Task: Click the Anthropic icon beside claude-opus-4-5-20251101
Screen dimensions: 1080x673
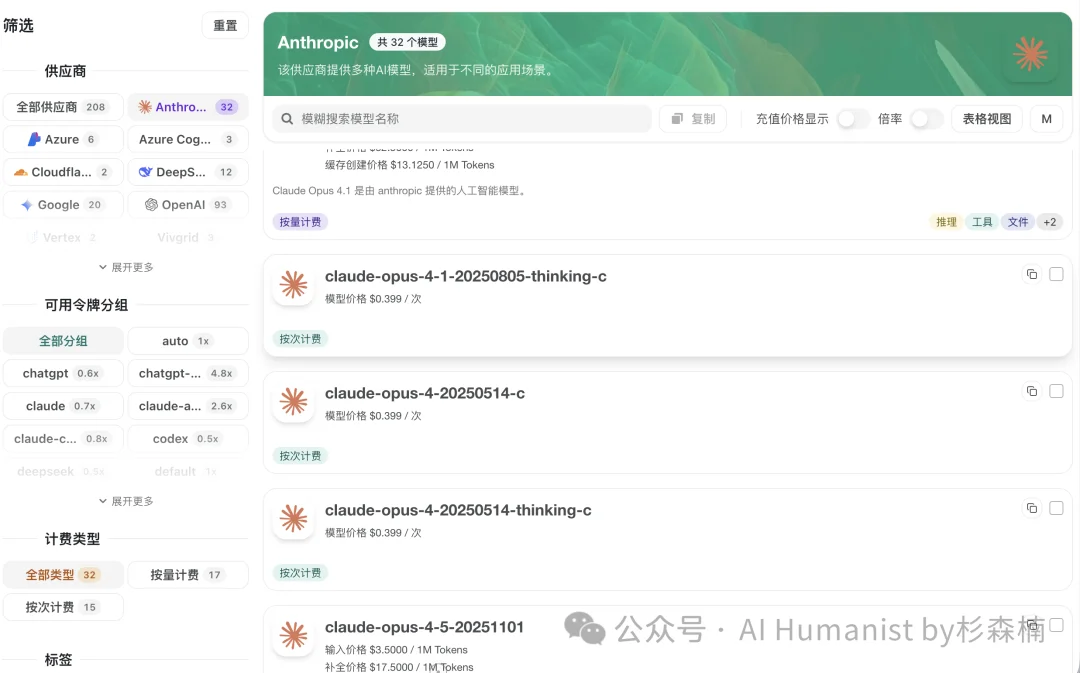Action: [x=293, y=634]
